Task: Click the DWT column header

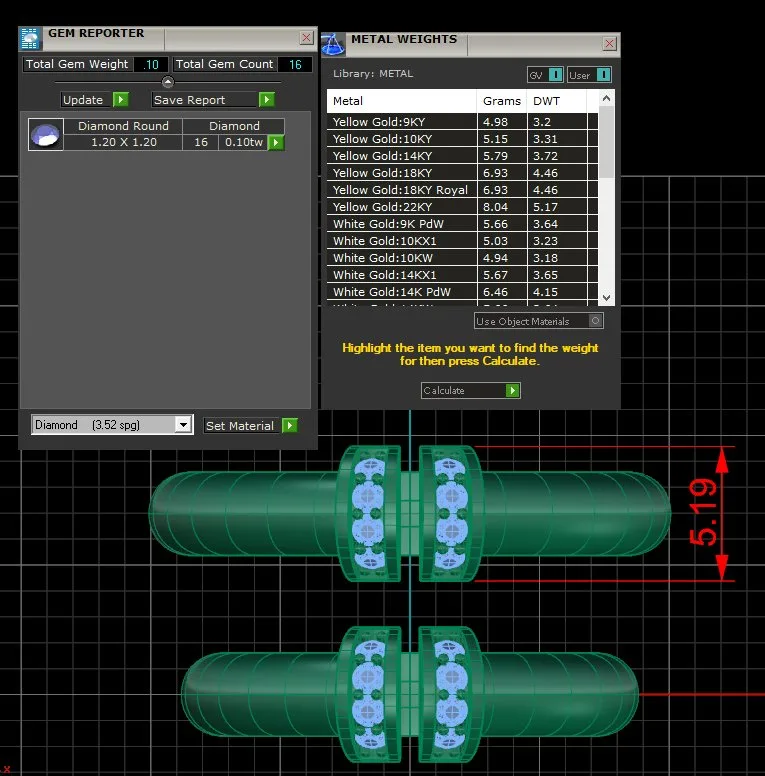Action: (x=557, y=101)
